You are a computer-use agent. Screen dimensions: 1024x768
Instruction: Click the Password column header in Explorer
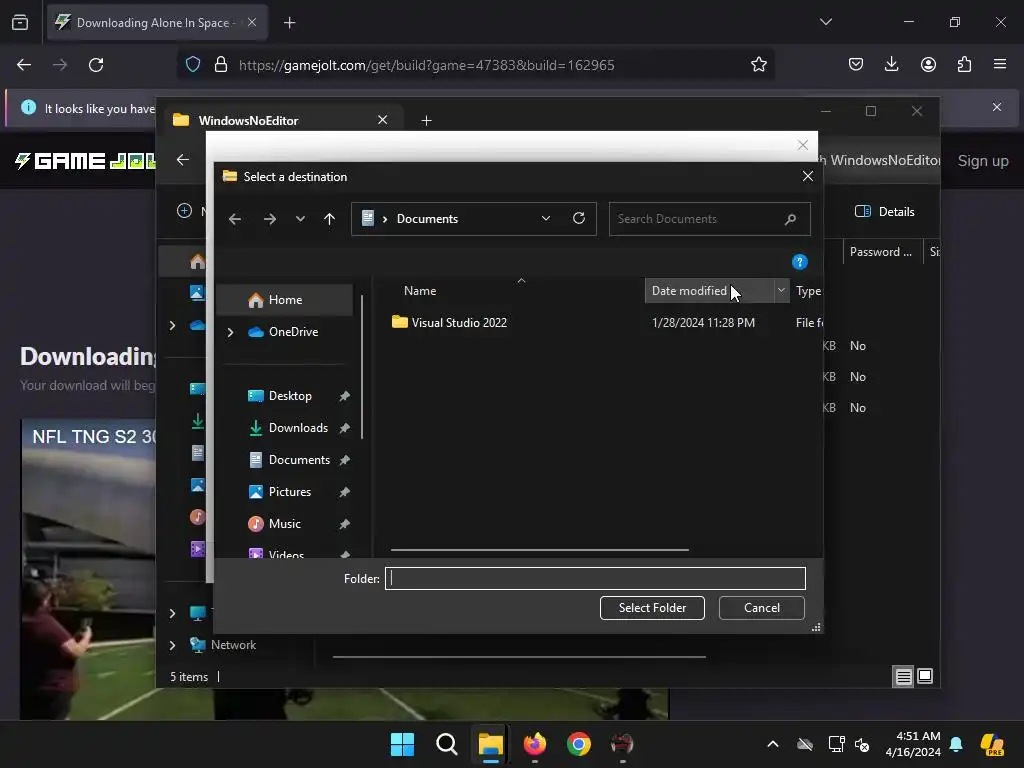click(880, 252)
